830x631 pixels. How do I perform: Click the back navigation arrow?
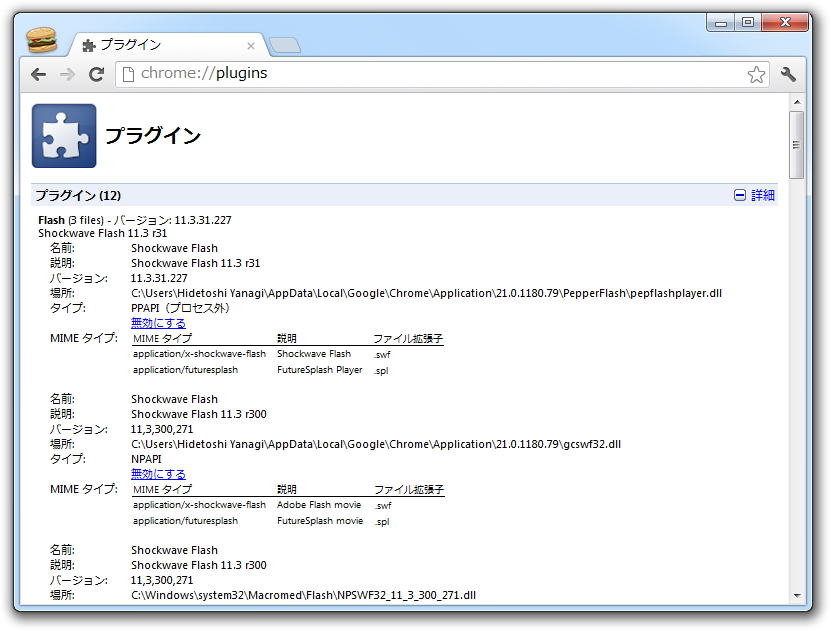point(37,73)
